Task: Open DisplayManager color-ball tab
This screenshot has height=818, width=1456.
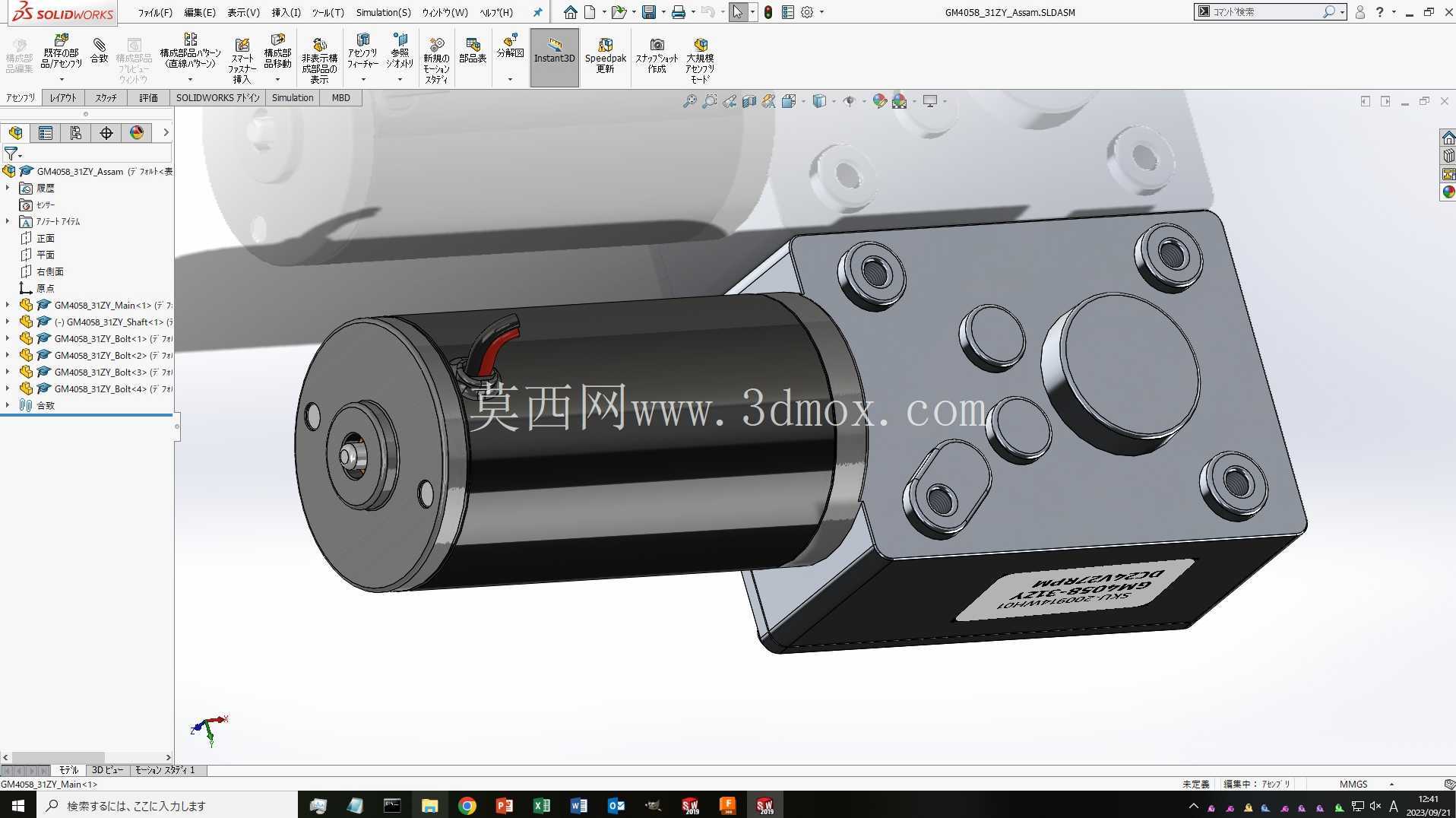Action: [137, 133]
